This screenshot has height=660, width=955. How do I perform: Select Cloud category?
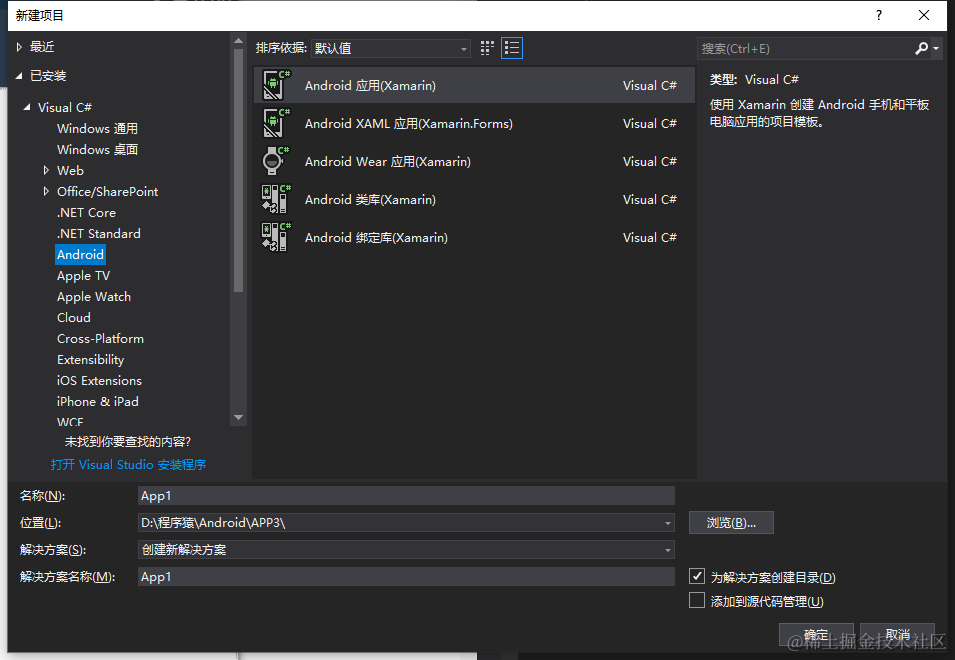click(74, 317)
